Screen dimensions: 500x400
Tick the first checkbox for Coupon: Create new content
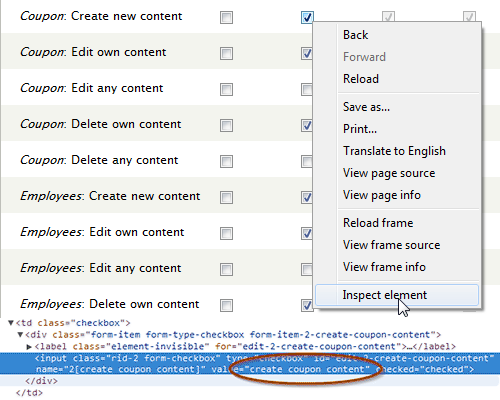click(x=226, y=18)
